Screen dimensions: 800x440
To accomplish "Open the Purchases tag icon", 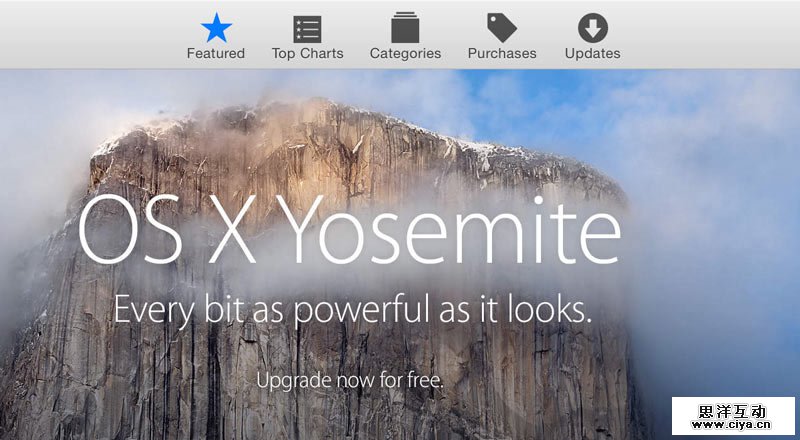I will [502, 28].
